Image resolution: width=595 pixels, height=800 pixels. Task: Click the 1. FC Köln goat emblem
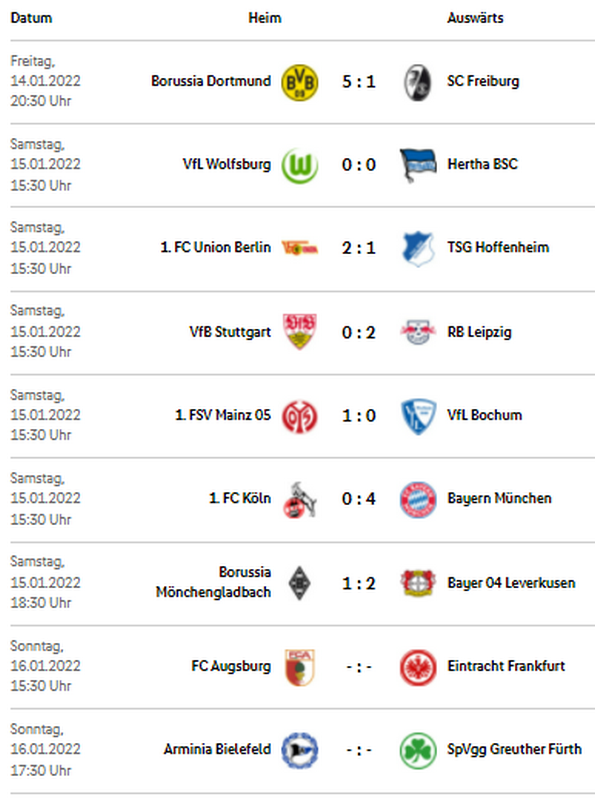[300, 499]
